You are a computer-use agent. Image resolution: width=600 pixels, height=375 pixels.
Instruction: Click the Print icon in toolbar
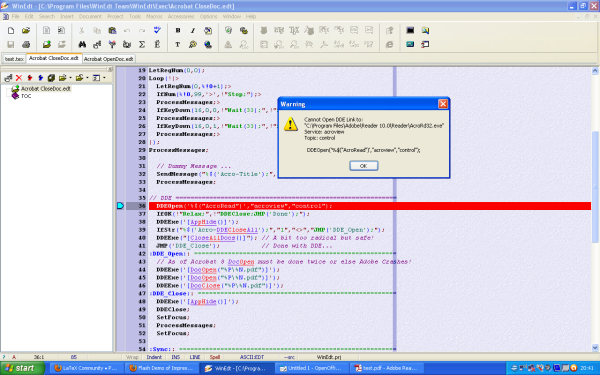(x=26, y=44)
